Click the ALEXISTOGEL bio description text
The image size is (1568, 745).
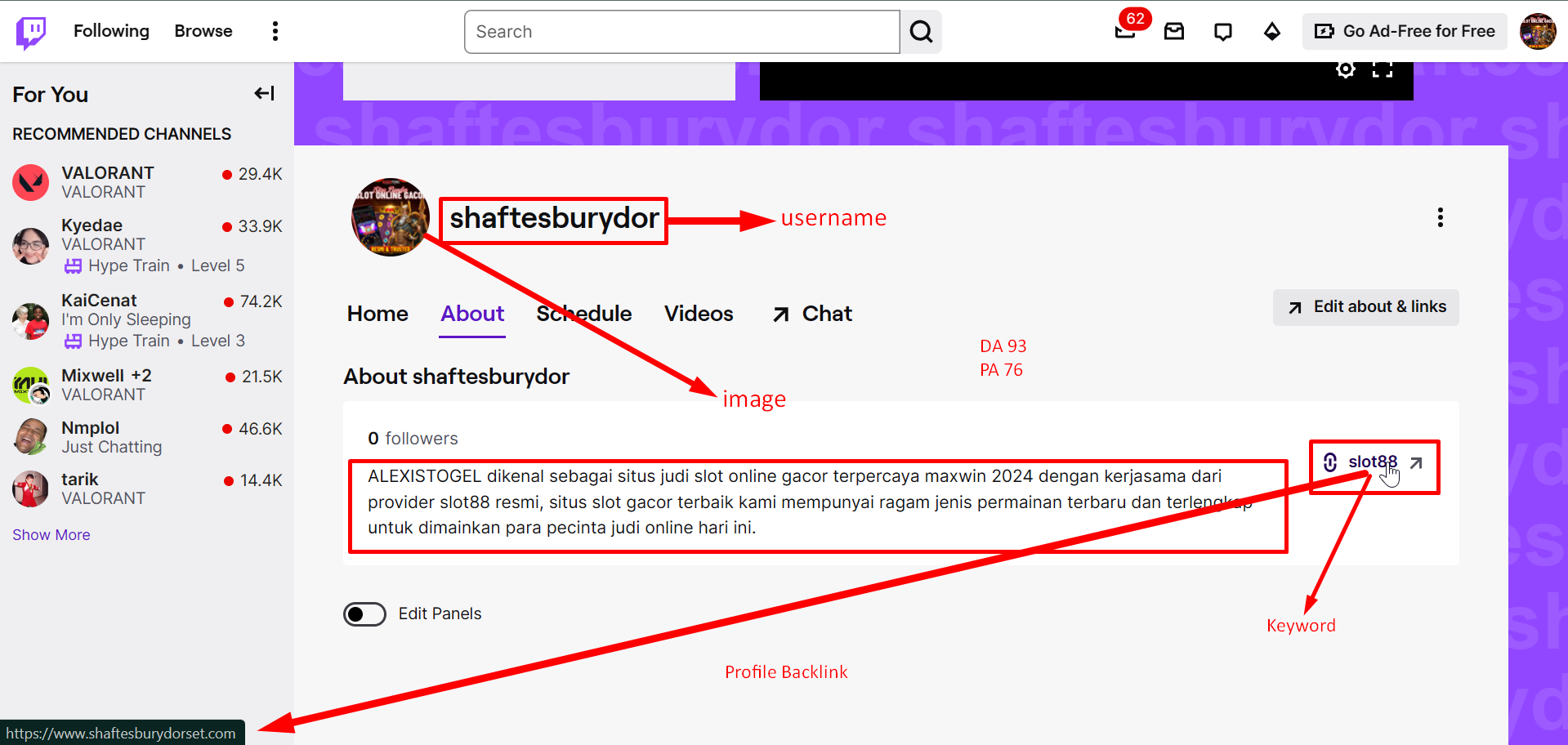click(811, 502)
